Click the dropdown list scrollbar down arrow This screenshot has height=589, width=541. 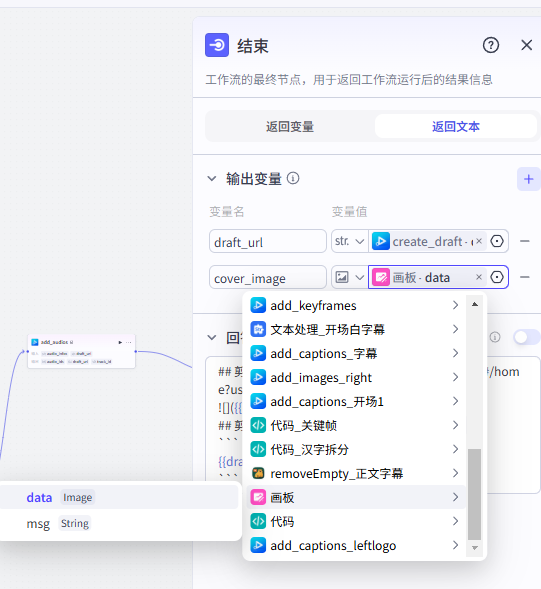point(475,548)
